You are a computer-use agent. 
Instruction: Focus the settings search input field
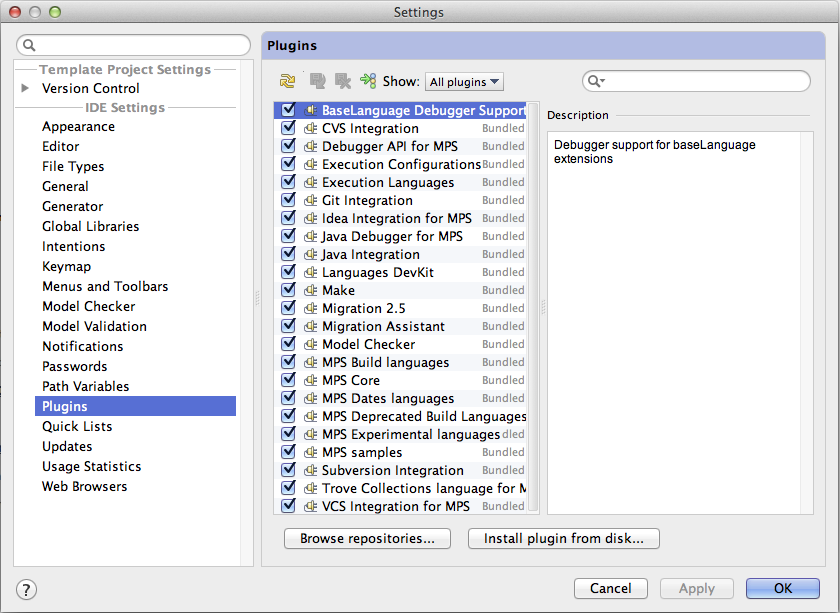click(133, 46)
